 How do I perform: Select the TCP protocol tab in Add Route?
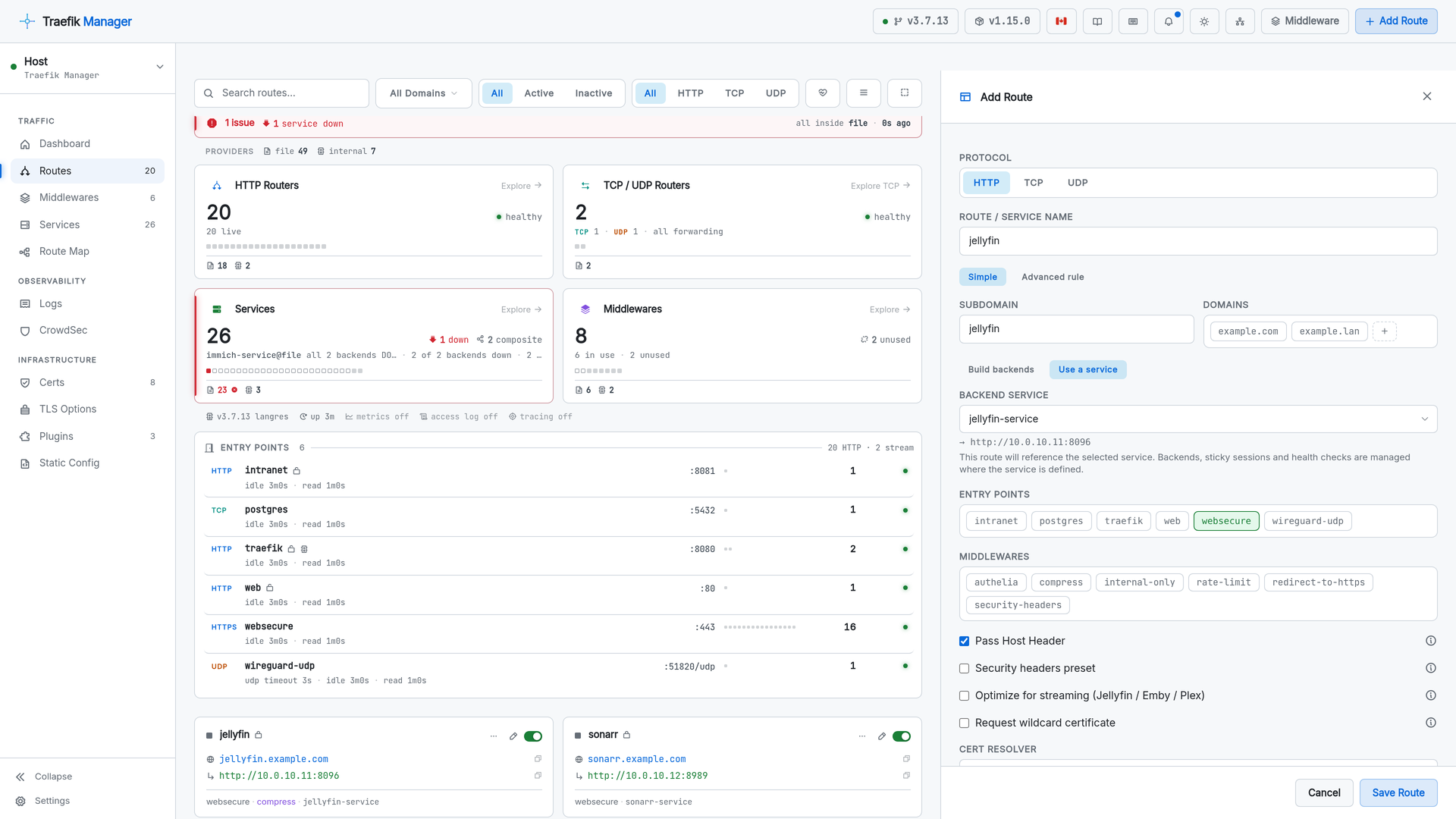(x=1033, y=183)
